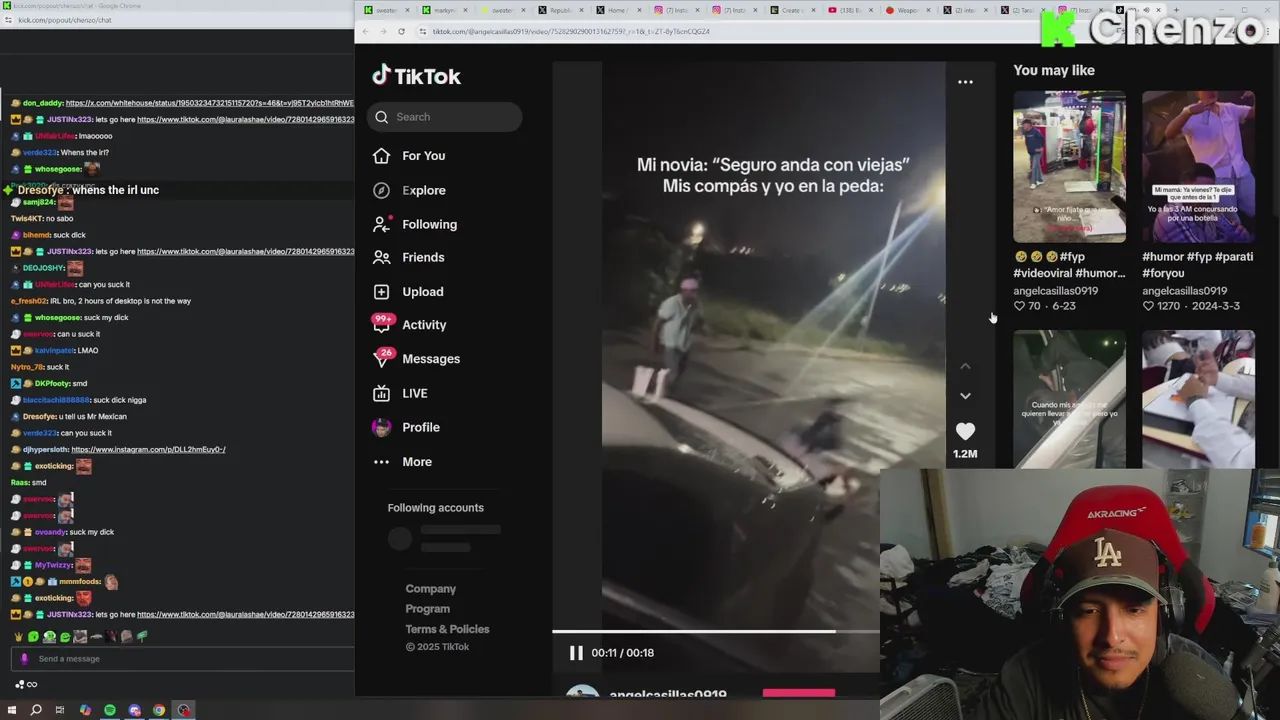Click the browser address bar URL

pos(571,32)
